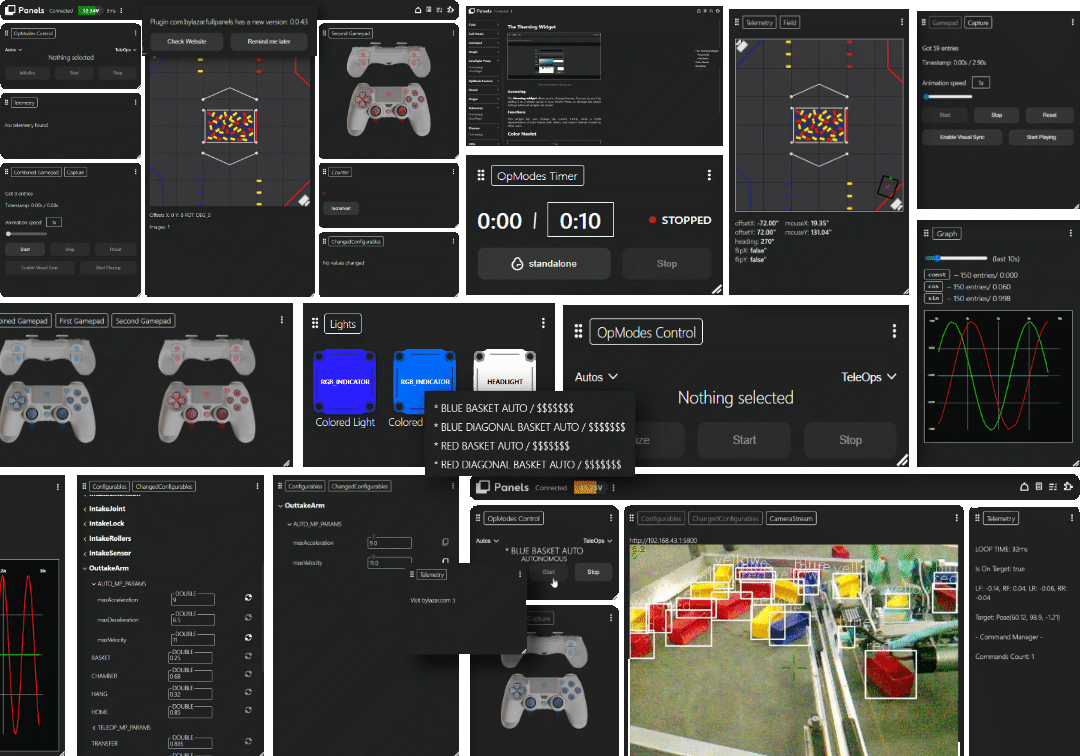The width and height of the screenshot is (1080, 756).
Task: Open the CameraStream tab
Action: [x=790, y=519]
